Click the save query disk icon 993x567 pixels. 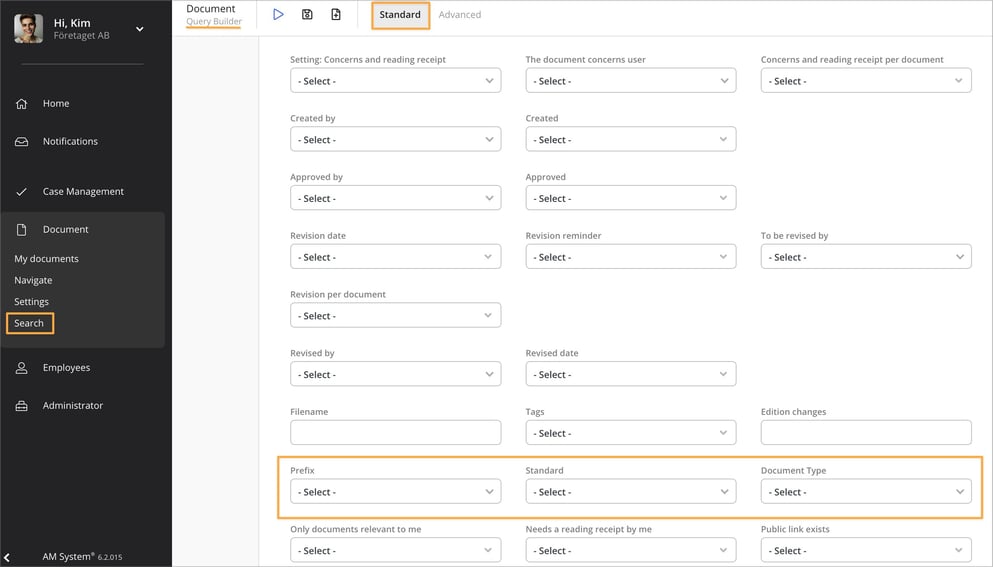click(x=307, y=14)
